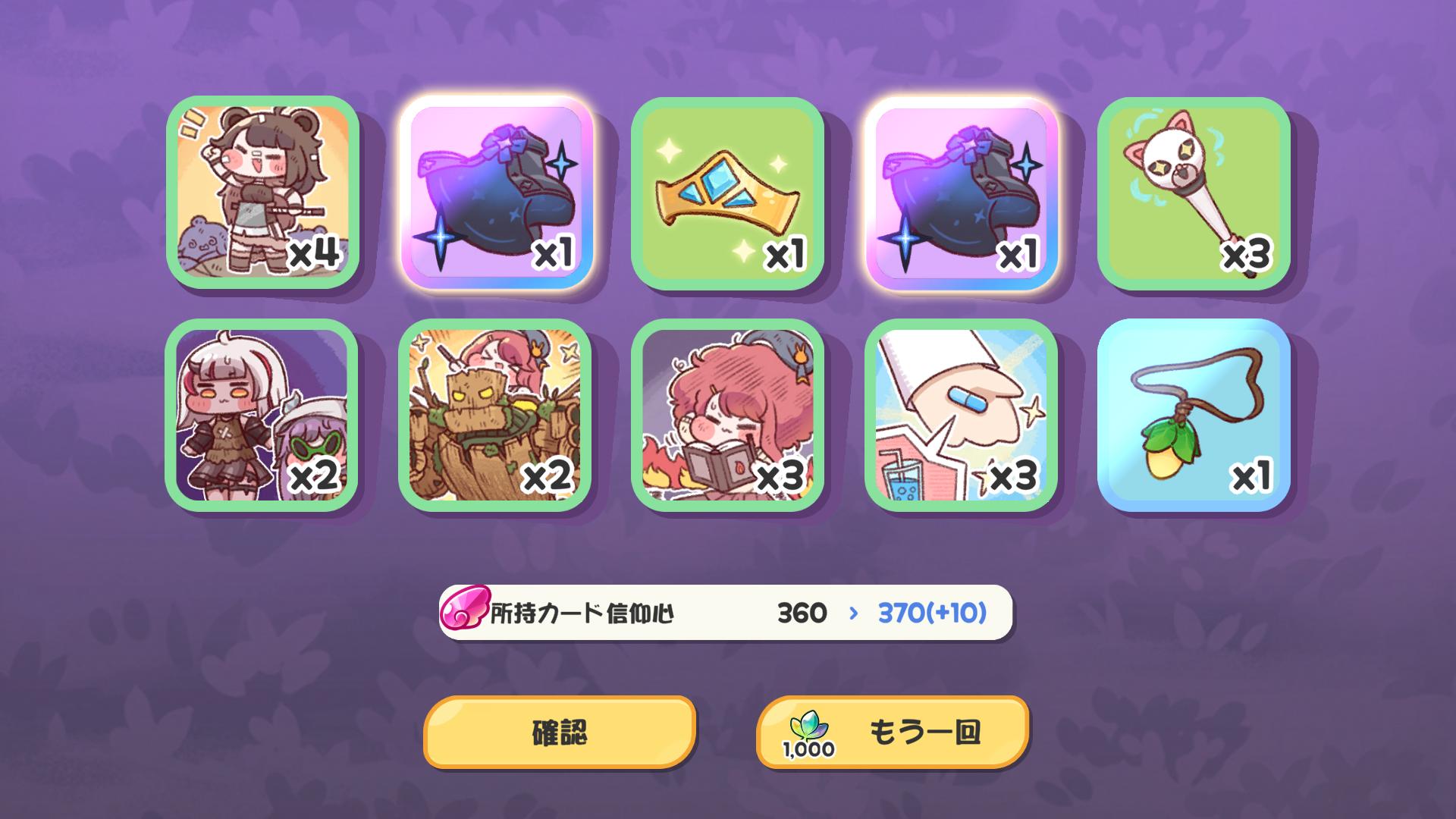View the white-haired horned girl card x2
The width and height of the screenshot is (1456, 819).
pos(262,415)
